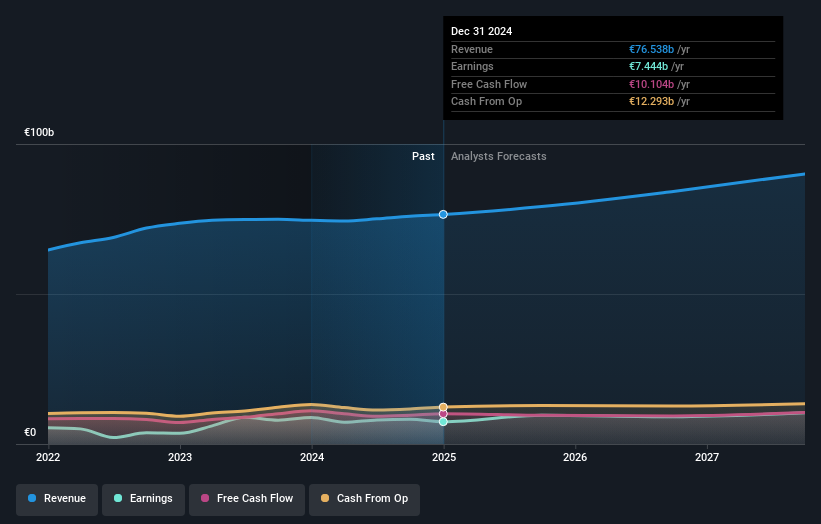The image size is (821, 524).
Task: Click the €100b y-axis label
Action: (x=39, y=132)
